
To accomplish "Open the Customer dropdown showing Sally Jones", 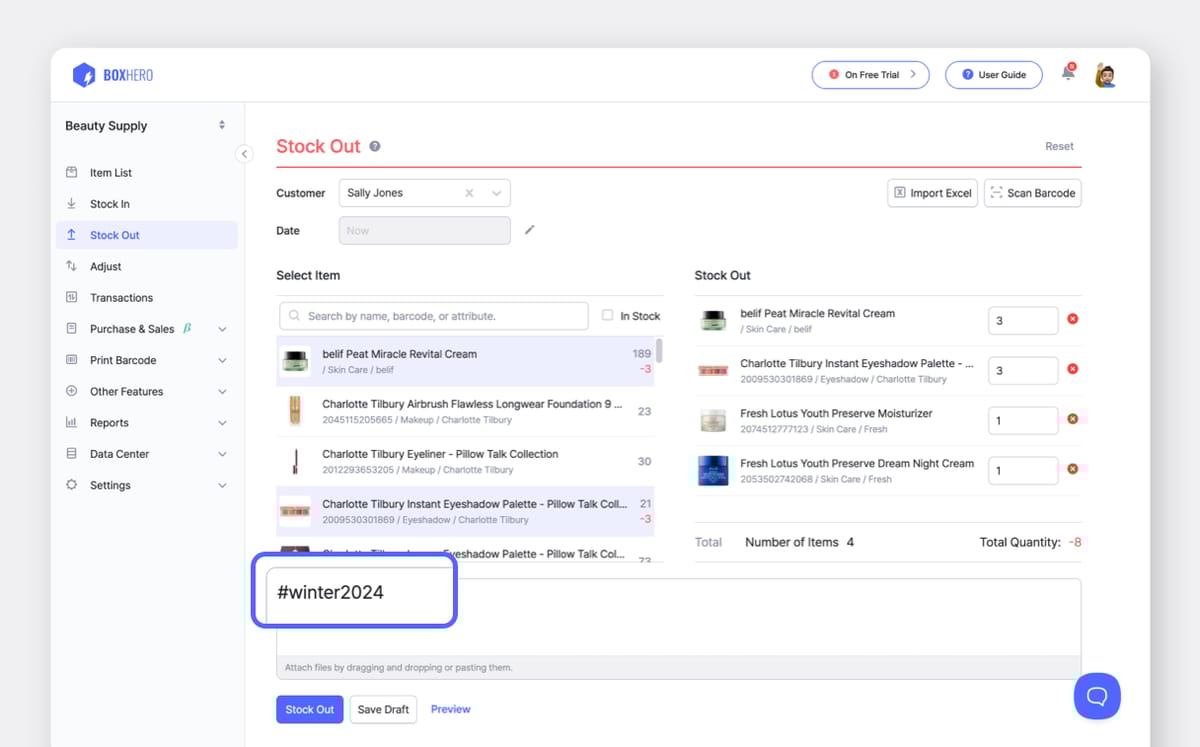I will 496,192.
